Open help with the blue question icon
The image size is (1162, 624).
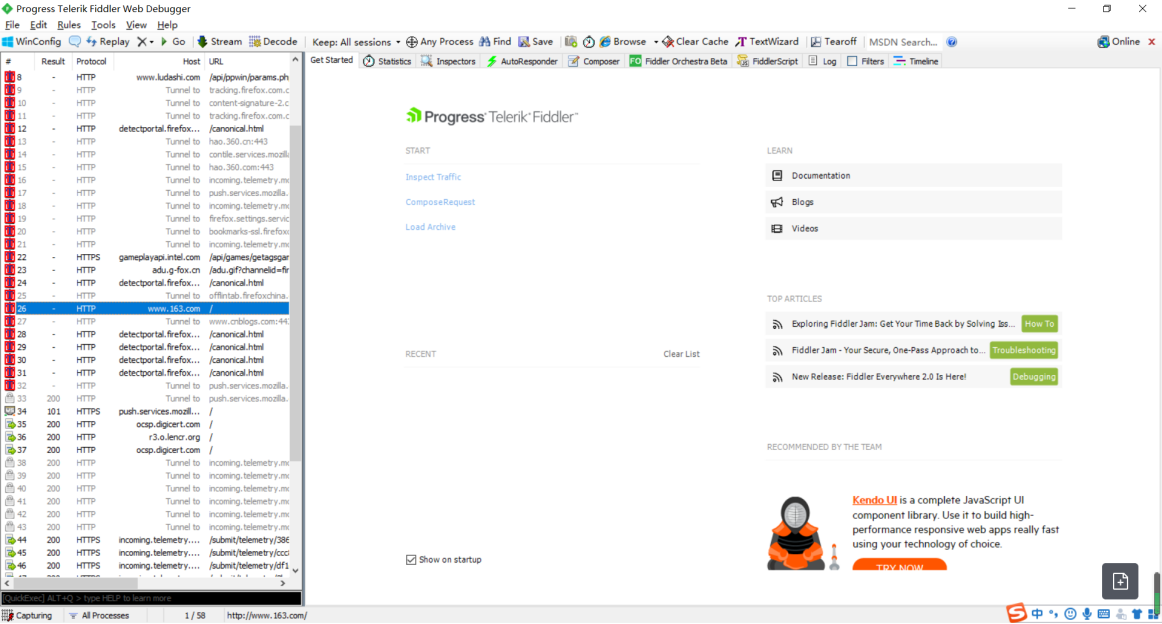pyautogui.click(x=952, y=42)
